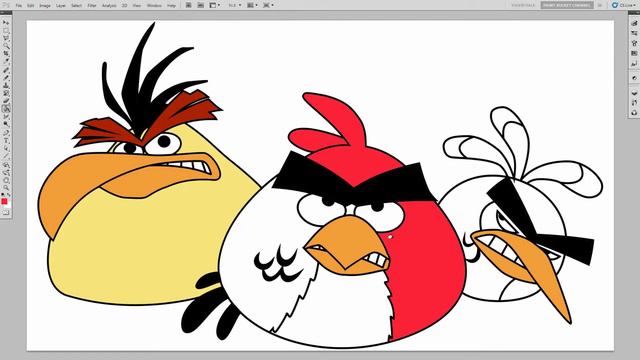Select the Line shape tool
640x360 pixels.
tap(6, 156)
